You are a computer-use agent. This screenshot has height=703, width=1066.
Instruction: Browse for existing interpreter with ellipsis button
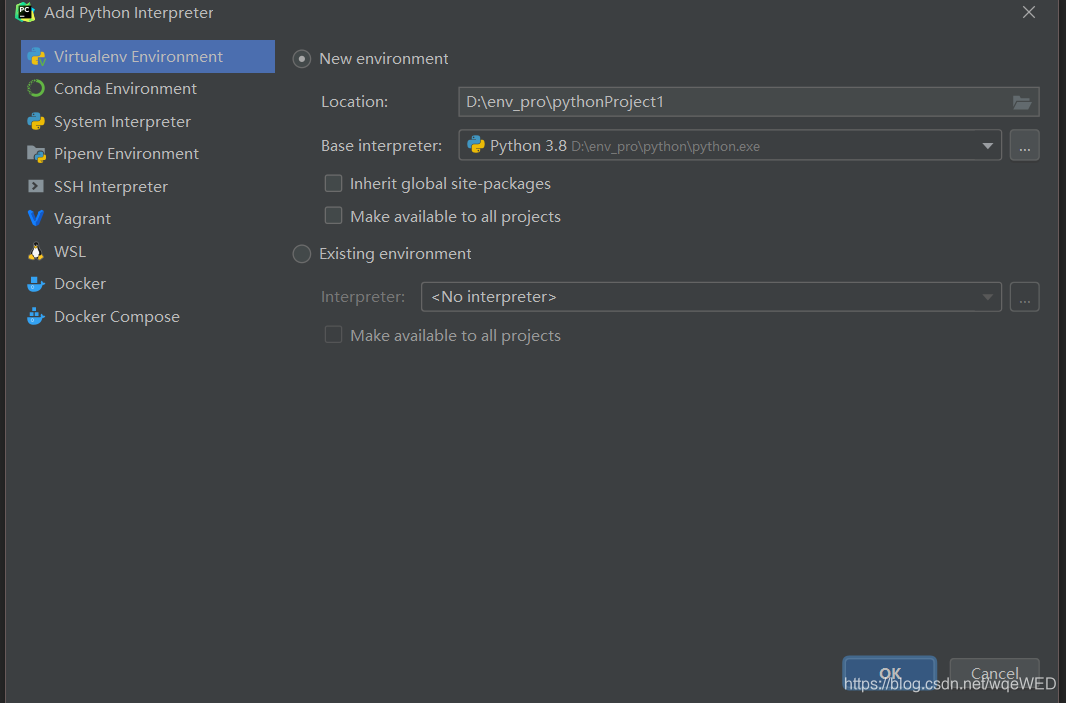(1025, 297)
